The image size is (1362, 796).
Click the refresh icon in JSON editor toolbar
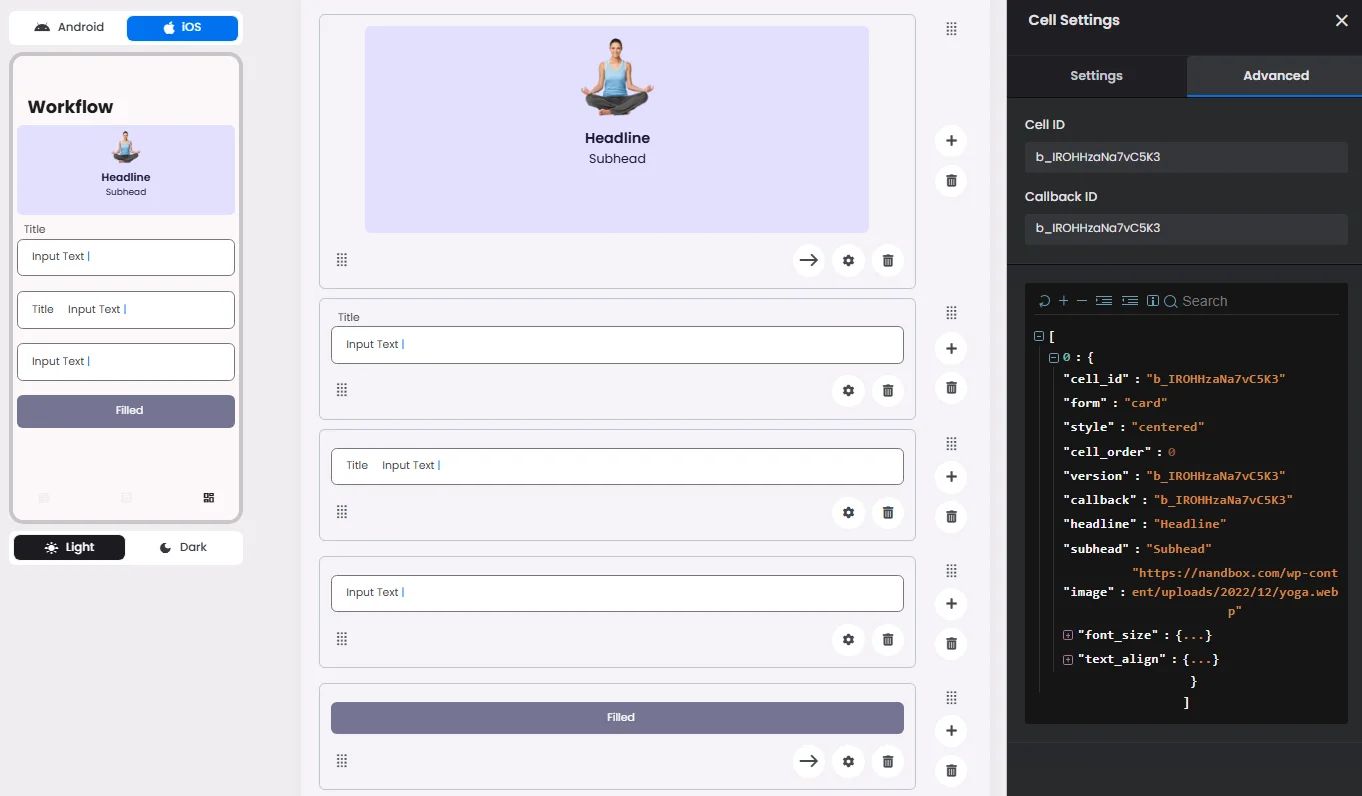1044,301
